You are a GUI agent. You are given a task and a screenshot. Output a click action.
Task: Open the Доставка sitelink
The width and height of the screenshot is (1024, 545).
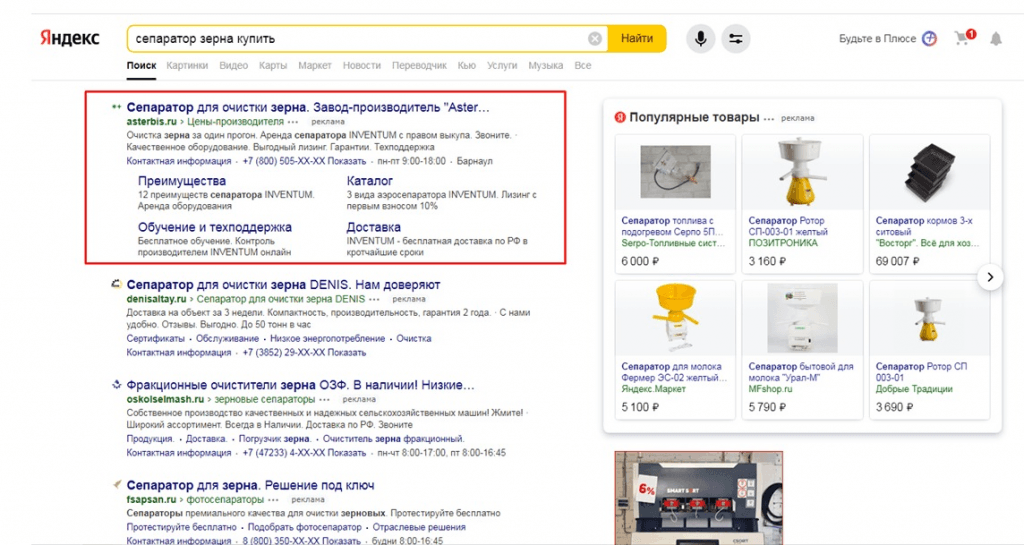pyautogui.click(x=374, y=227)
